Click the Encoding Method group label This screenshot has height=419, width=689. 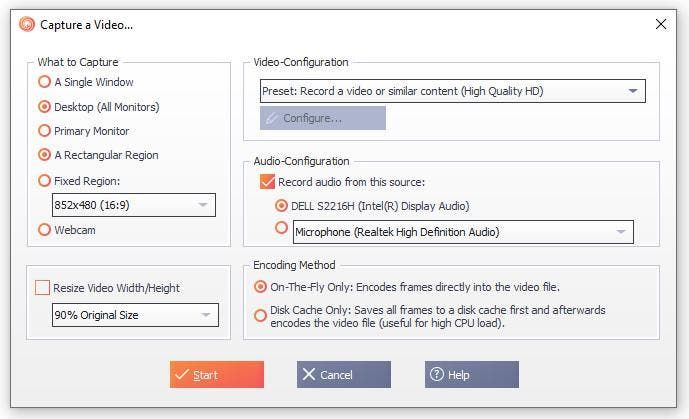pyautogui.click(x=294, y=265)
